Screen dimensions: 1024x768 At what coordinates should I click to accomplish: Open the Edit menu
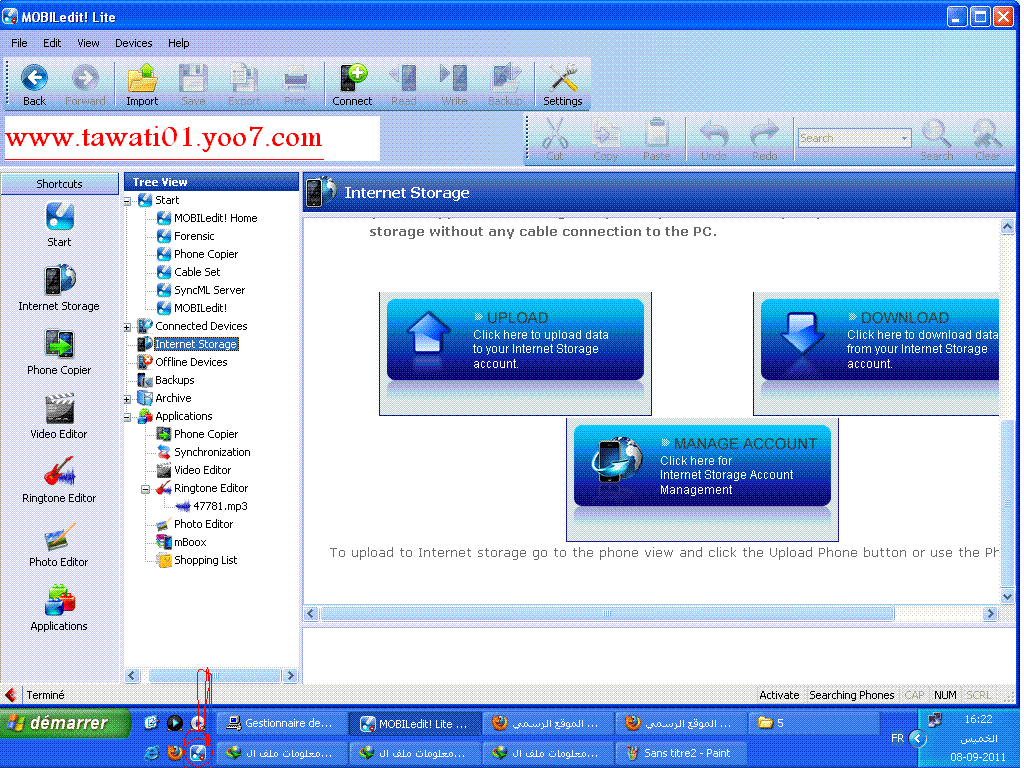tap(52, 43)
